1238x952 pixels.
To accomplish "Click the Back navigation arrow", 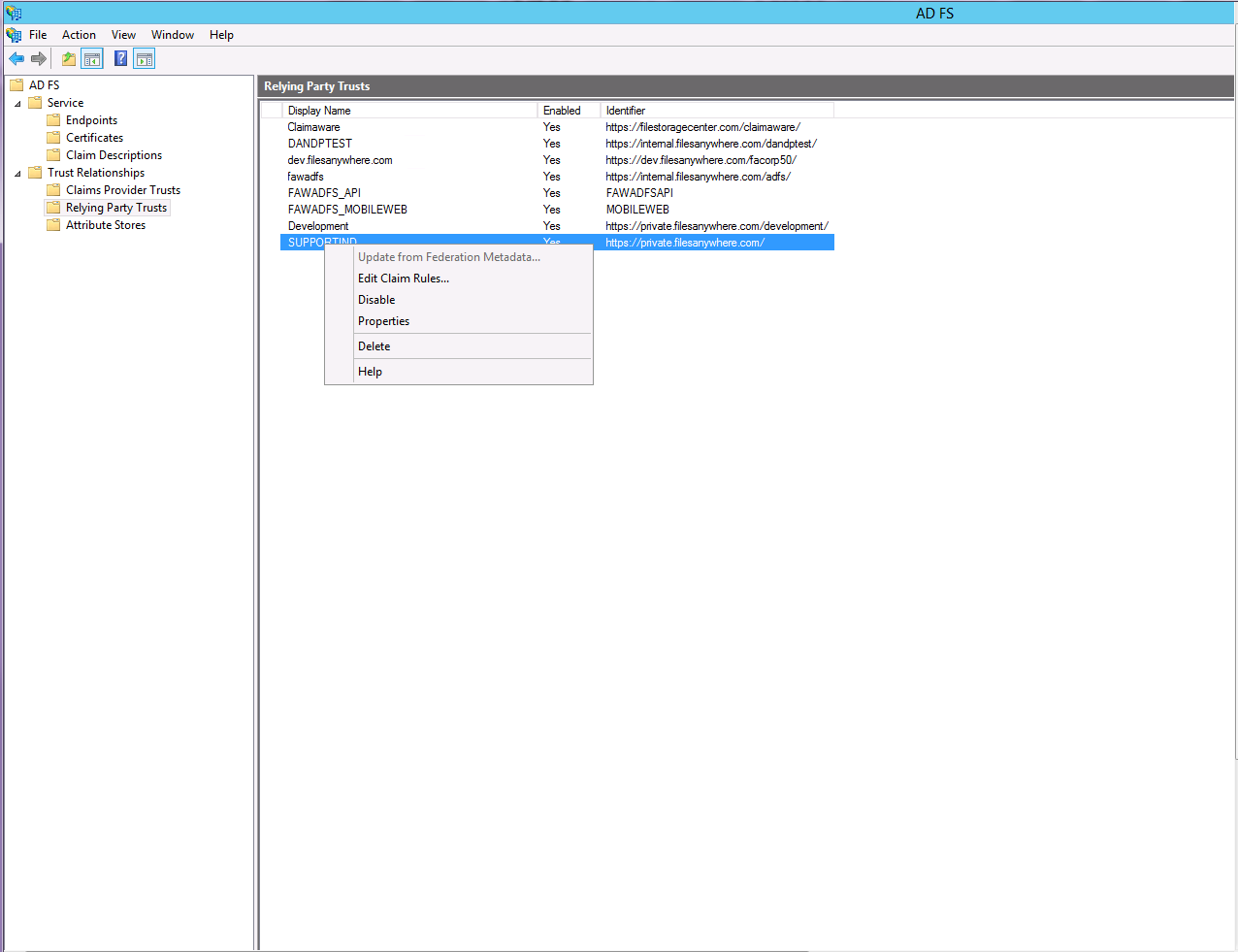I will coord(16,58).
